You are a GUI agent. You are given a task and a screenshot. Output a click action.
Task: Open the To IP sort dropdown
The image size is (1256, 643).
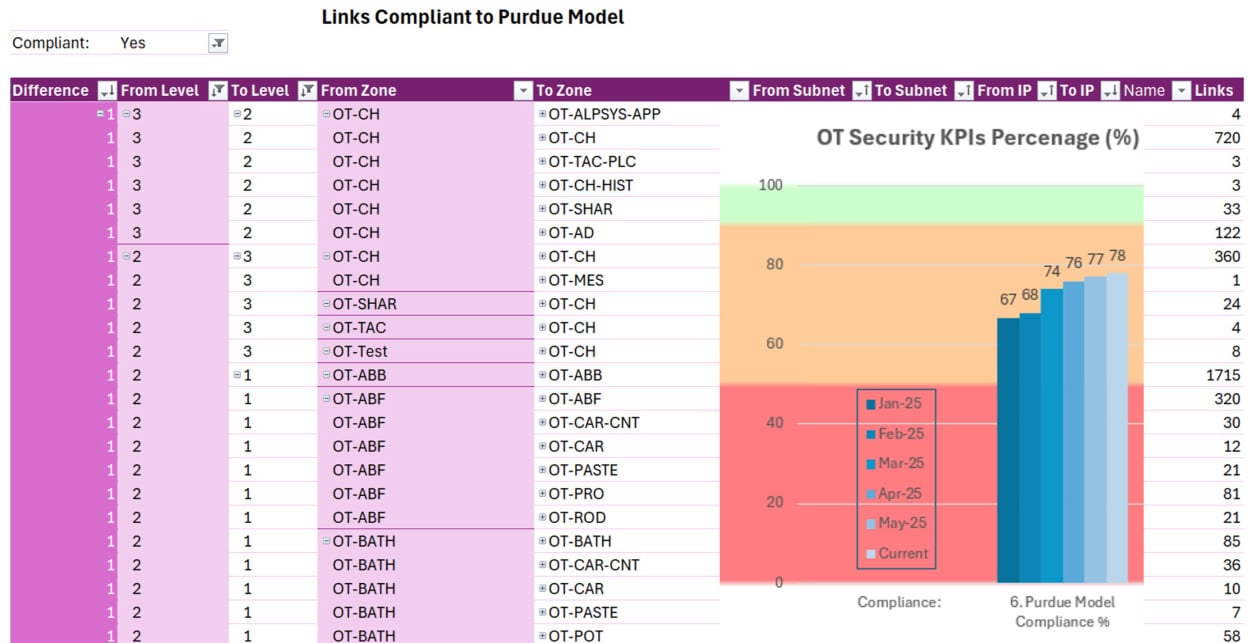pos(1110,91)
